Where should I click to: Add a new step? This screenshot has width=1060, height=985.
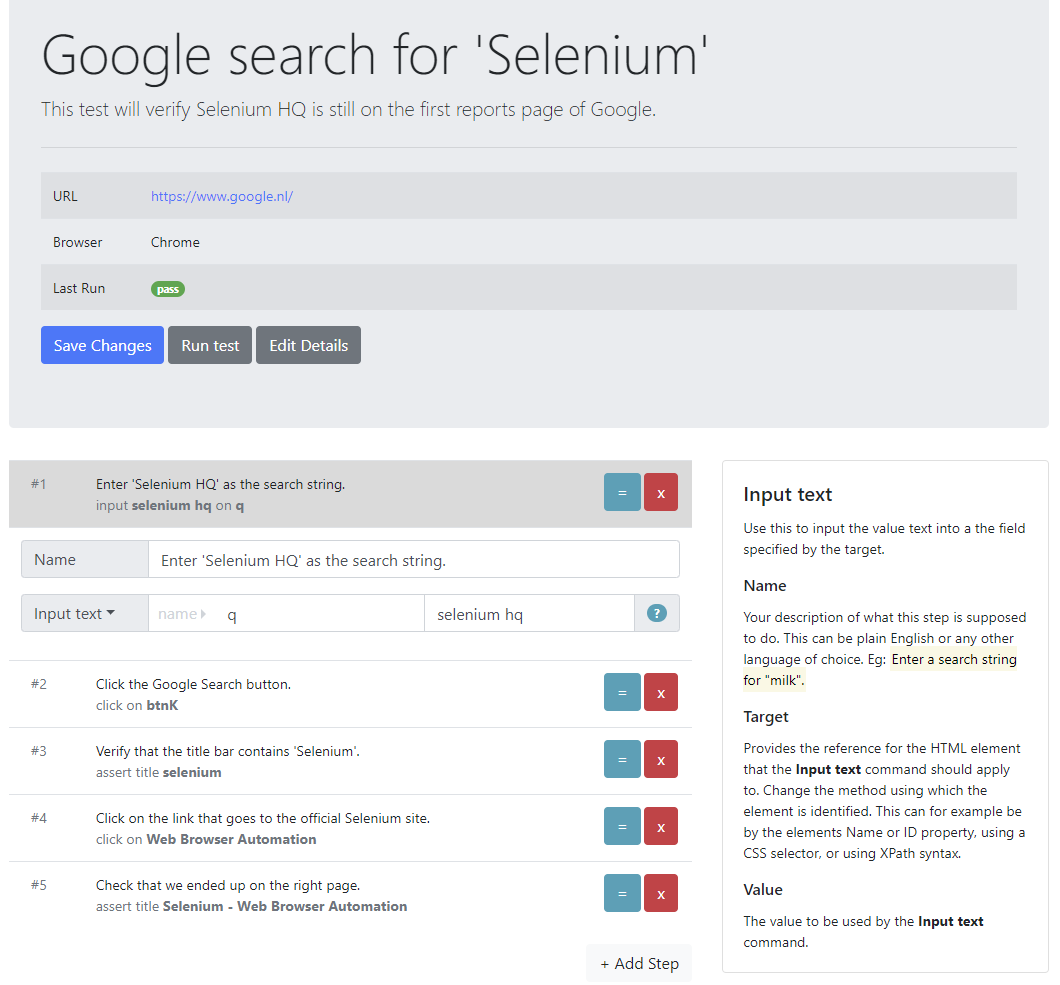pos(639,963)
